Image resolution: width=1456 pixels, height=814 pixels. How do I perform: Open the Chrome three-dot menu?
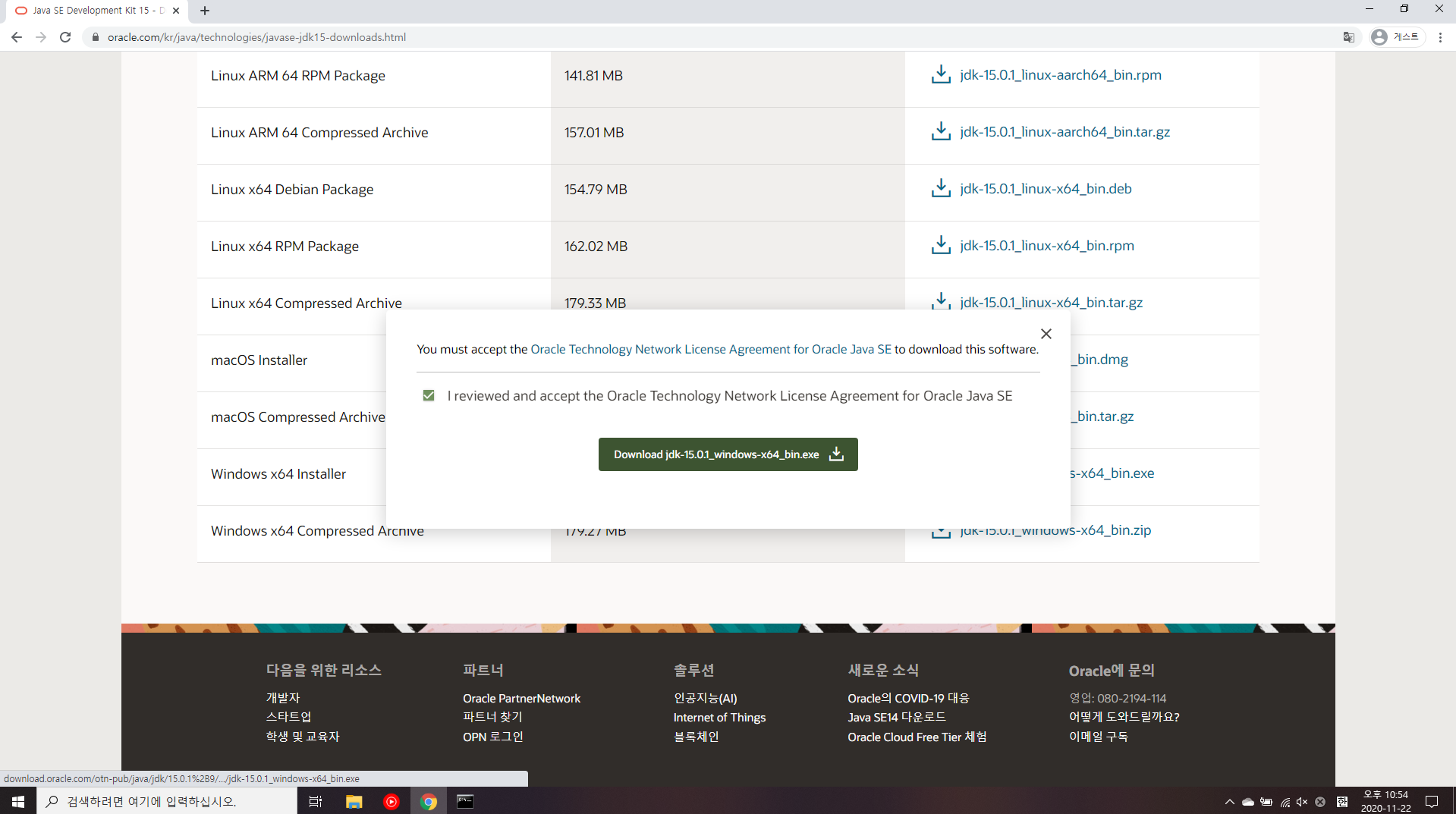click(1440, 37)
